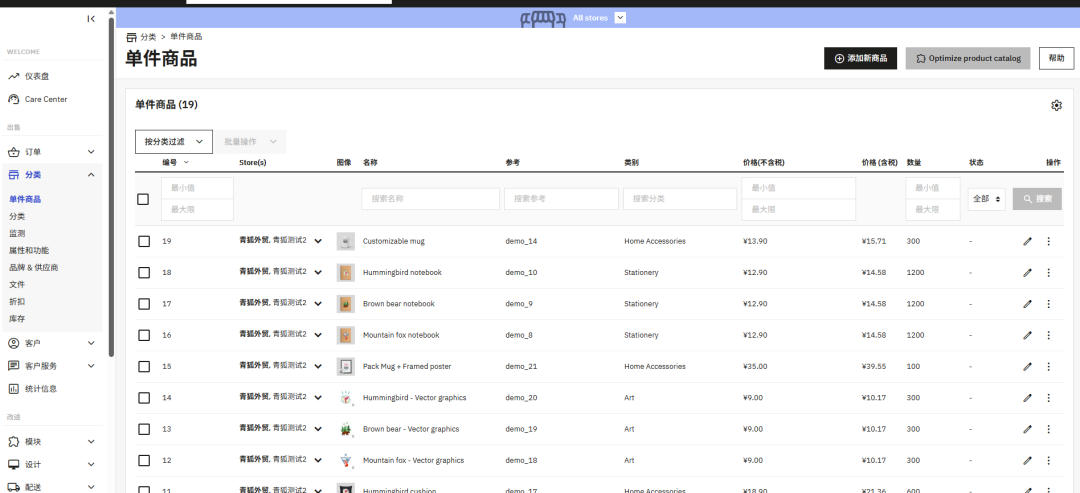Expand stores list for Customizable mug
This screenshot has width=1080, height=493.
tap(318, 242)
